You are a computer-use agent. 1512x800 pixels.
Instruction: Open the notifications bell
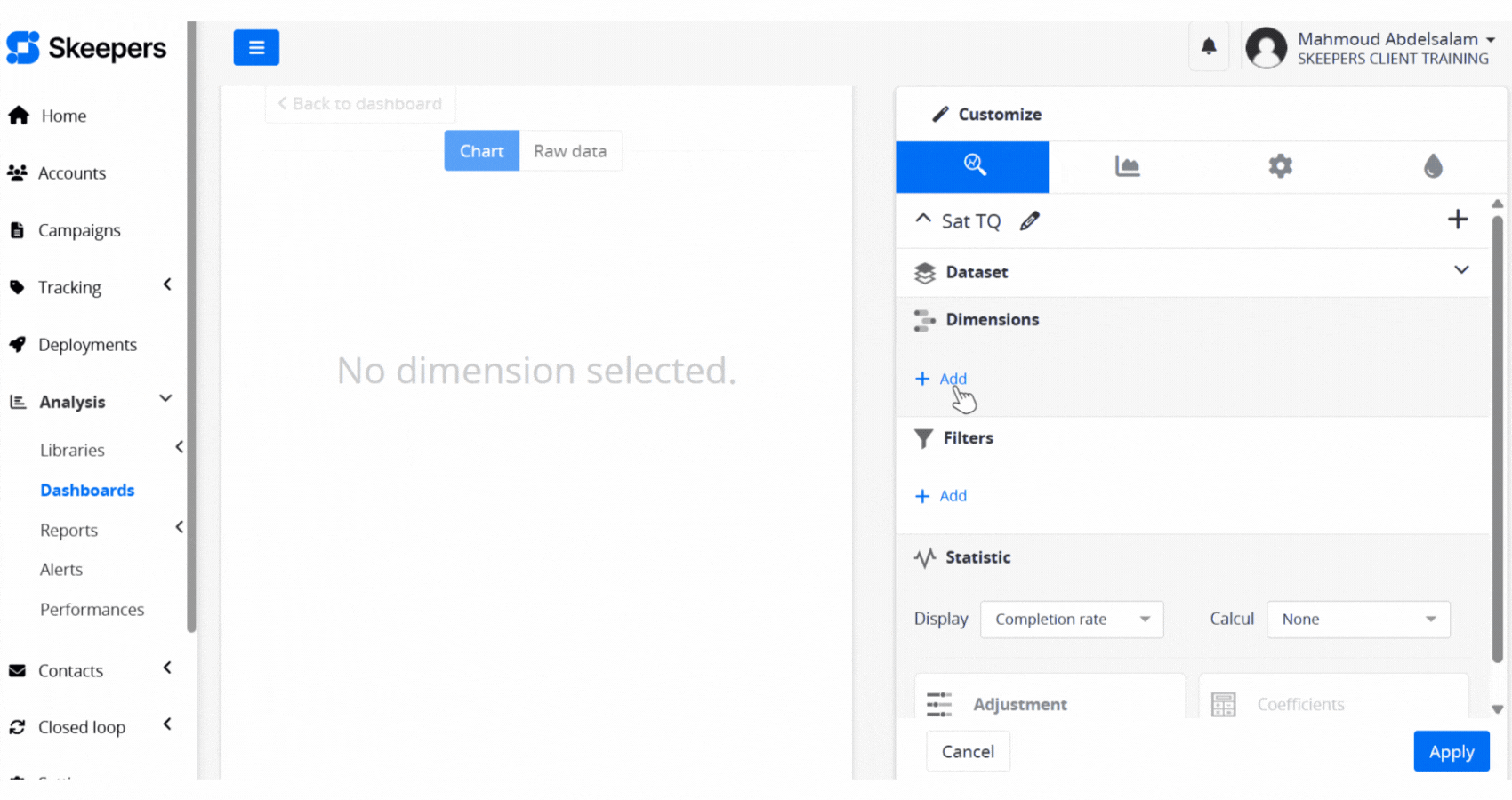click(1209, 47)
